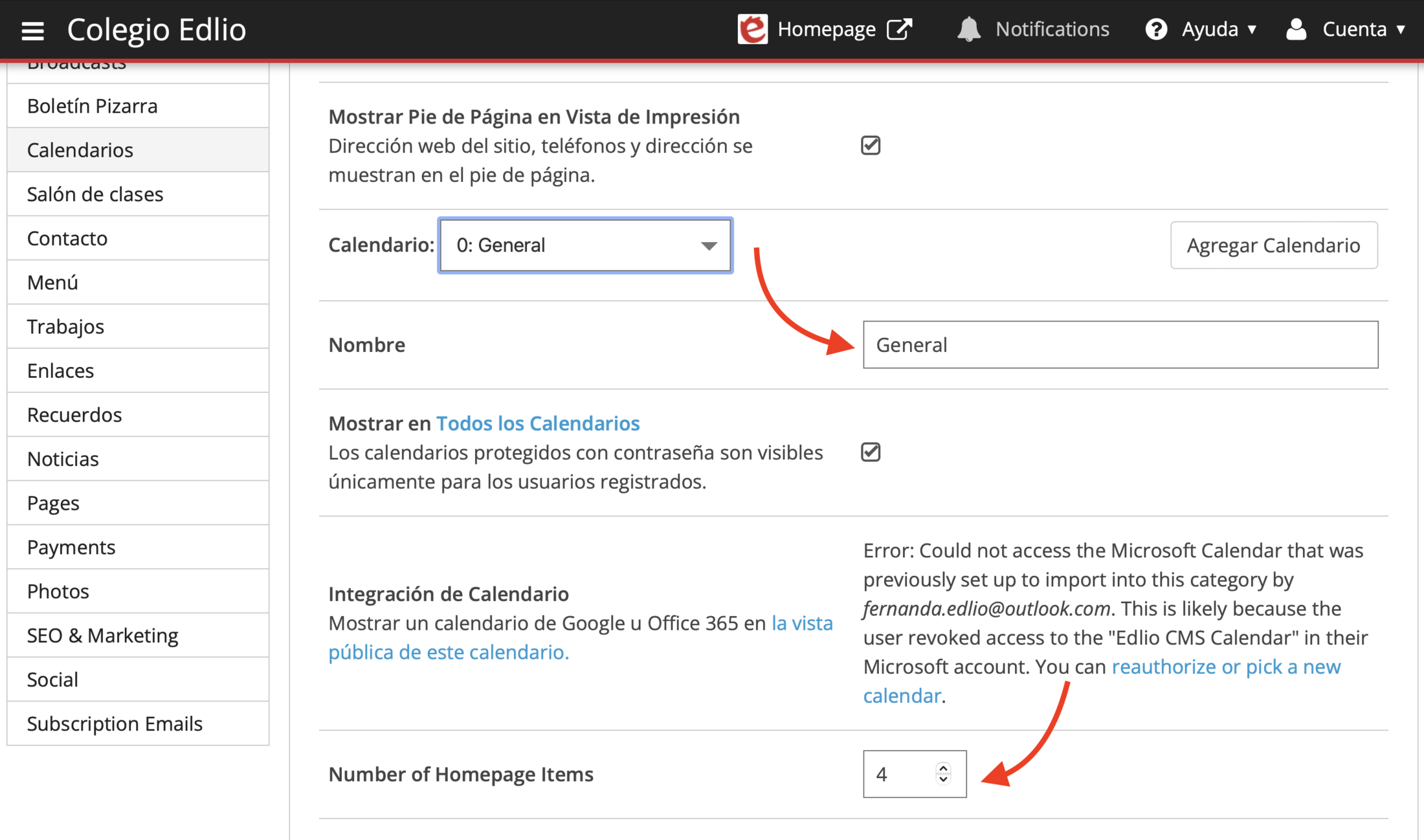
Task: Click the Ayuda question mark icon
Action: (1155, 29)
